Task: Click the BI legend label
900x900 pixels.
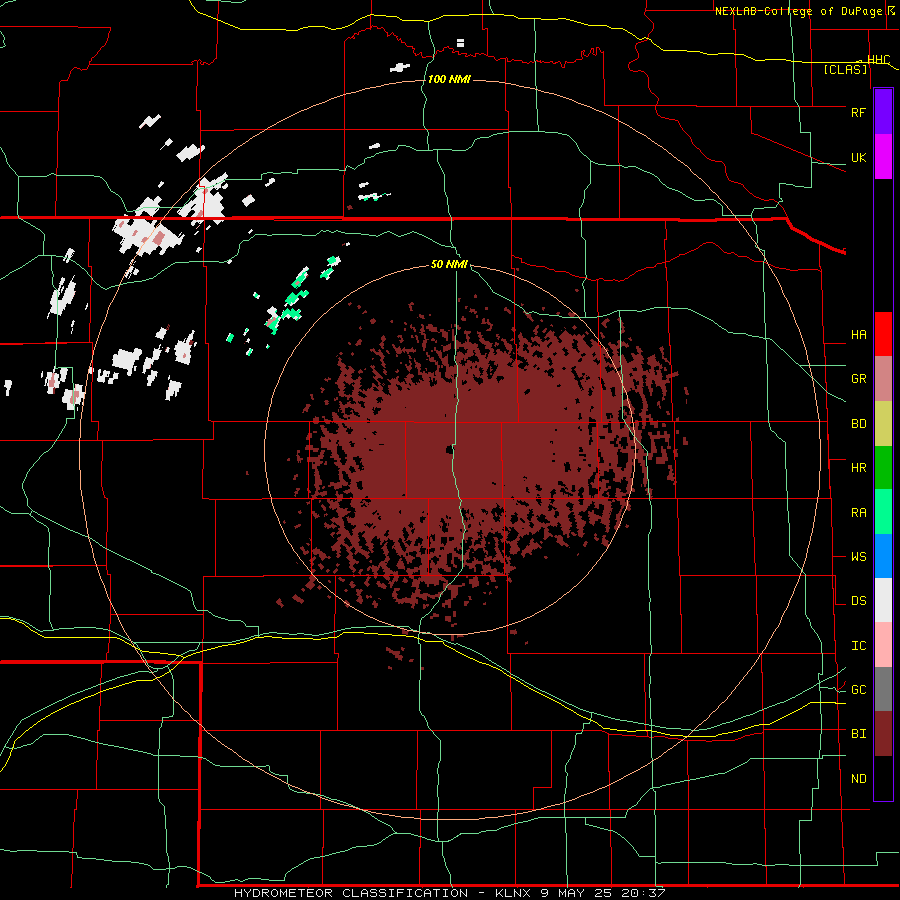Action: click(858, 734)
